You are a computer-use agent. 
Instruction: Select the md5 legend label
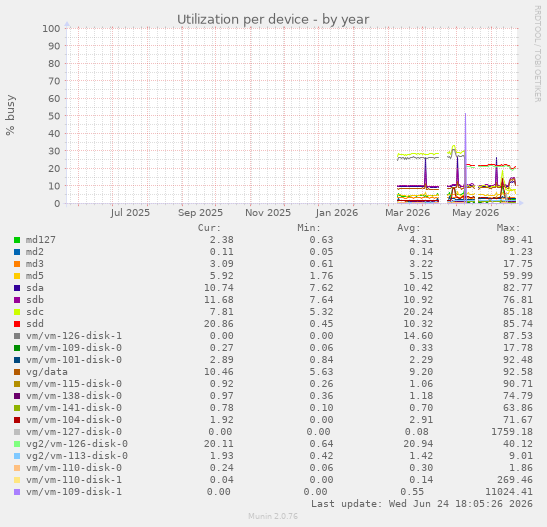(35, 276)
